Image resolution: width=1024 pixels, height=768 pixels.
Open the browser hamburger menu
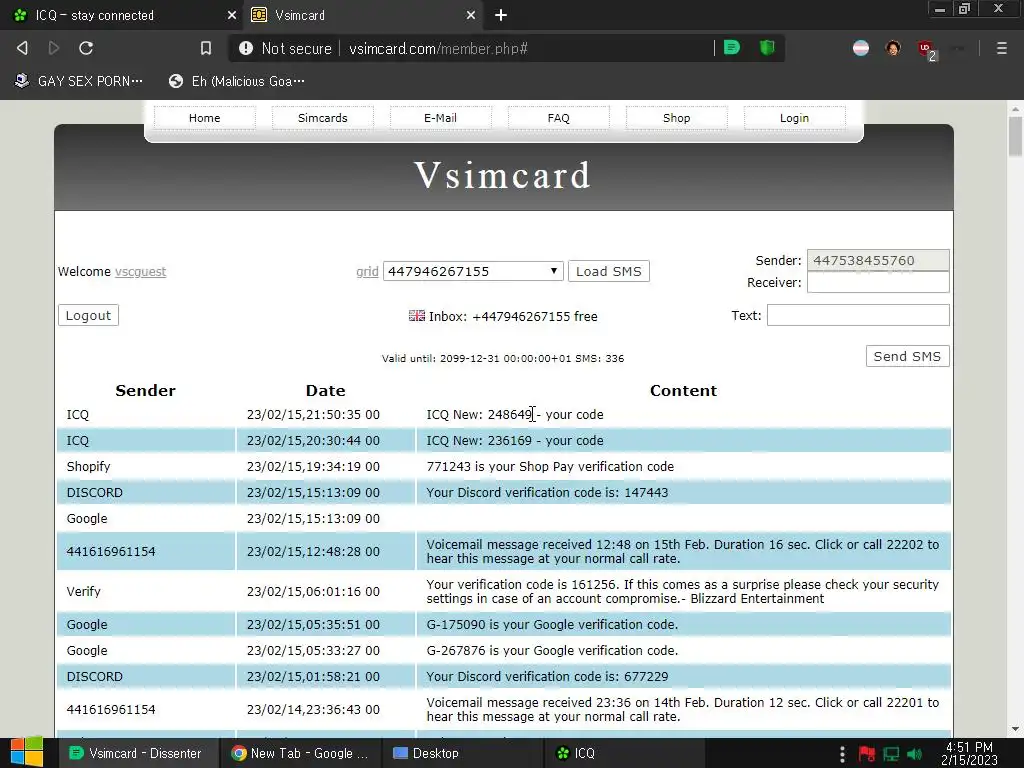pyautogui.click(x=1001, y=48)
